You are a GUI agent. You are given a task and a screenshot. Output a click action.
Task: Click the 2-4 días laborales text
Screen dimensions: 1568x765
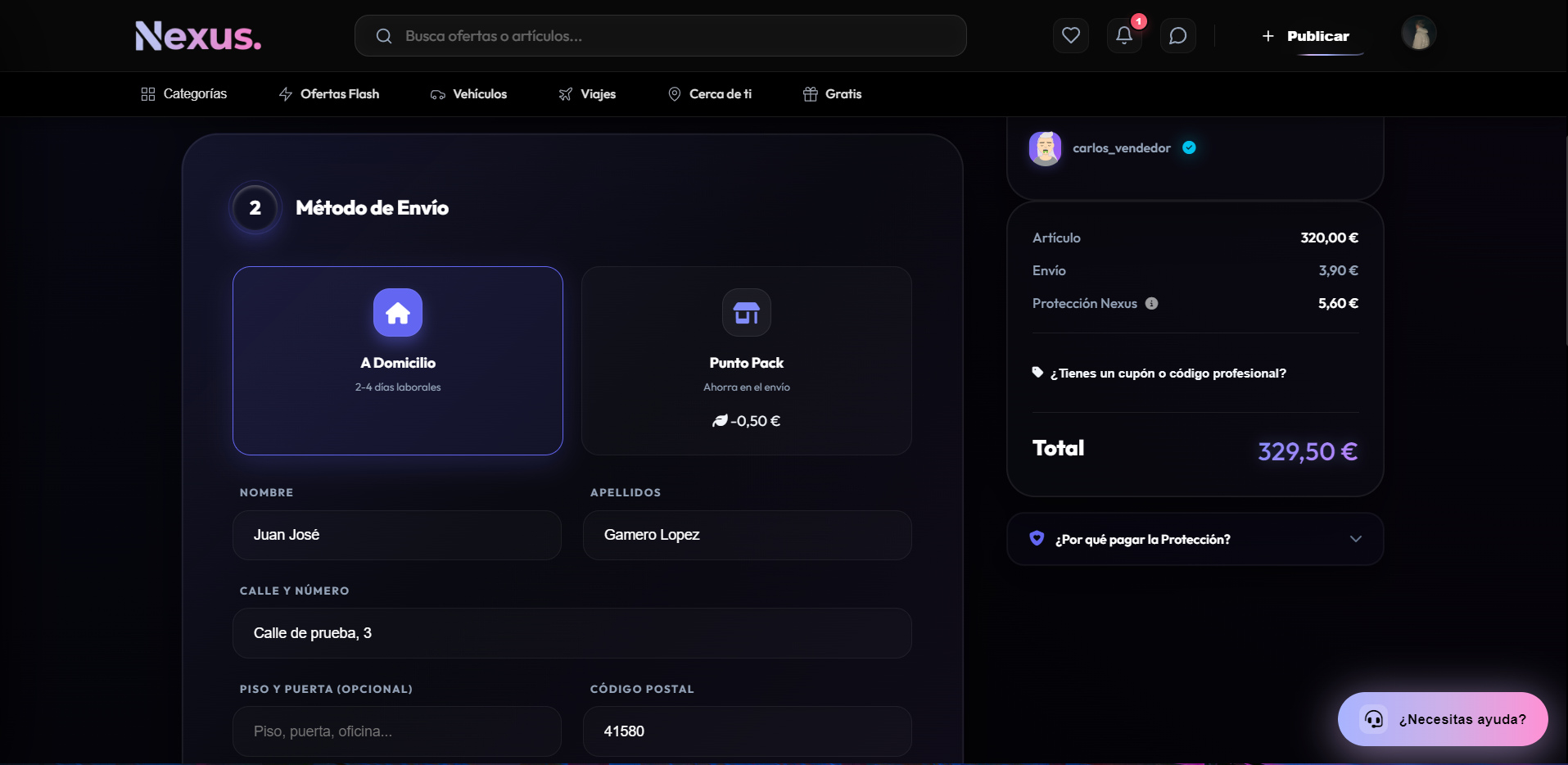(x=398, y=387)
